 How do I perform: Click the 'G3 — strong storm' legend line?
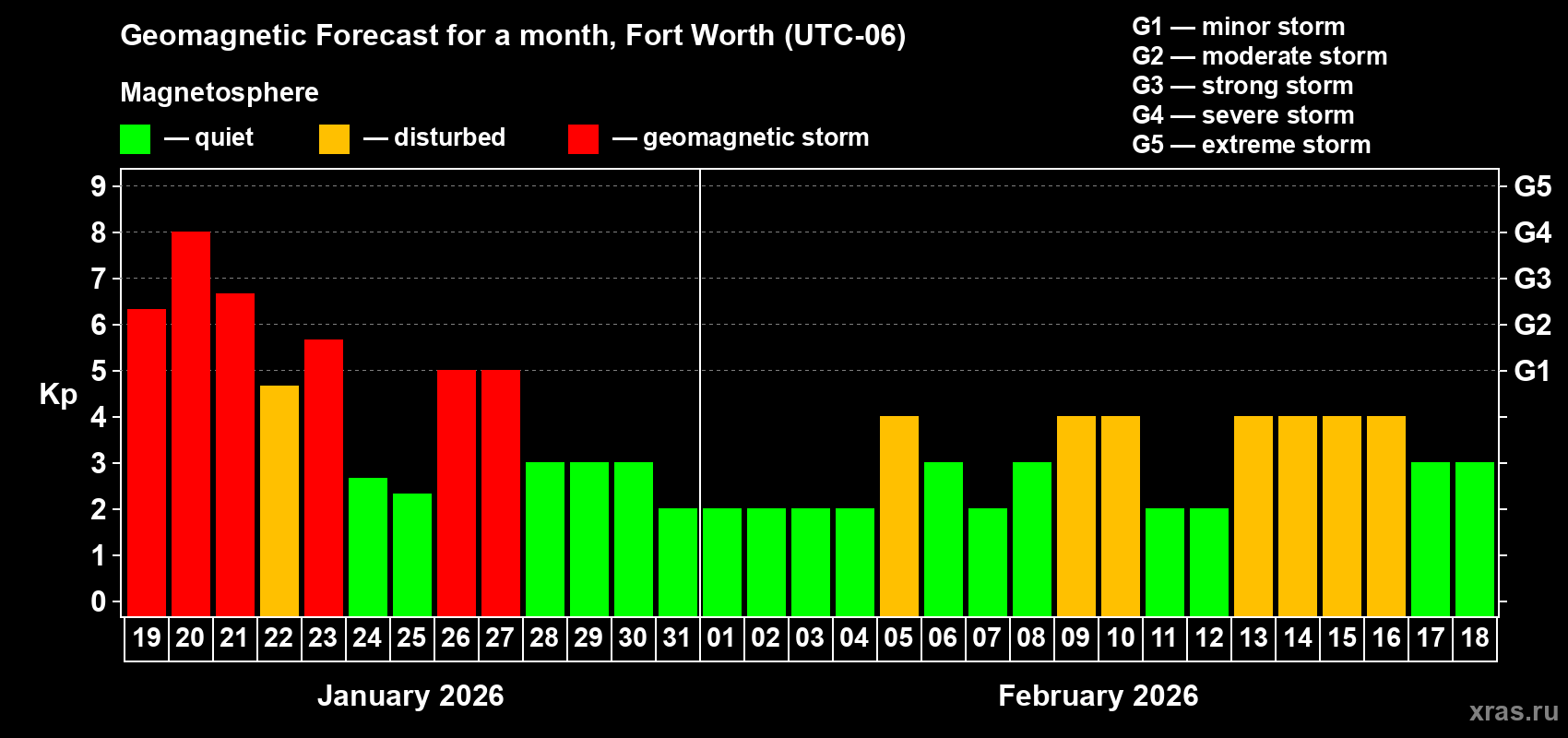tap(1243, 86)
